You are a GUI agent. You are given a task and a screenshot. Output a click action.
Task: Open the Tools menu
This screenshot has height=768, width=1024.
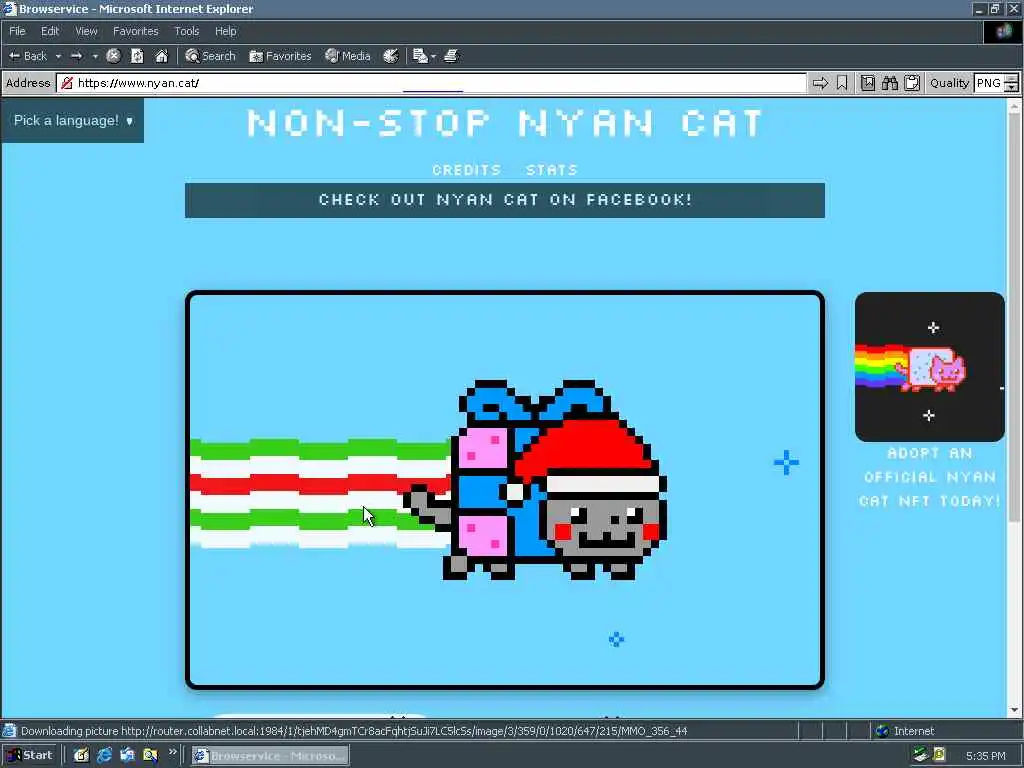click(186, 31)
